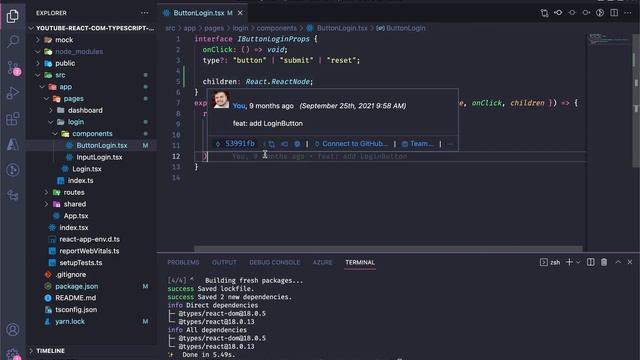Open package.json file
640x360 pixels.
pyautogui.click(x=76, y=287)
